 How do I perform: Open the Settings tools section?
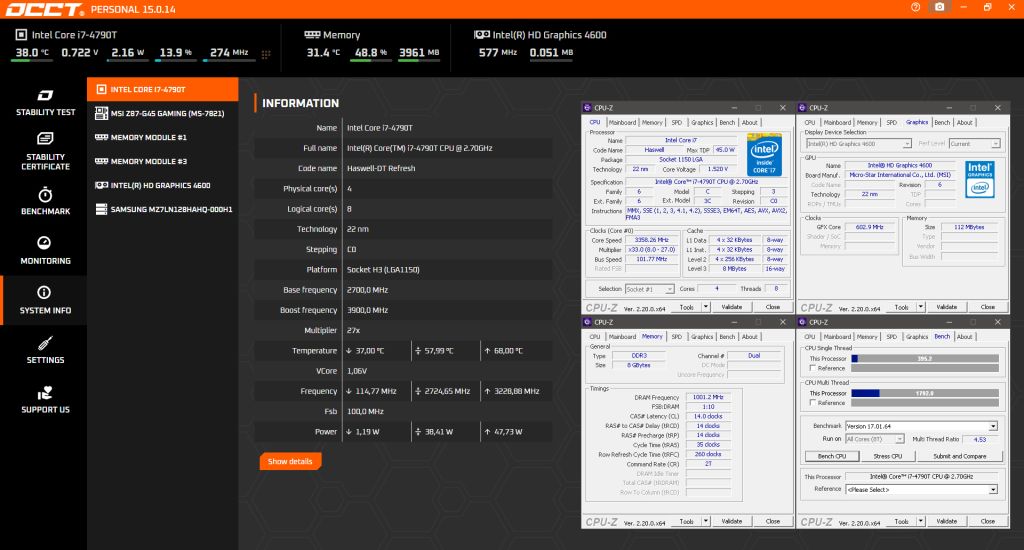[x=44, y=349]
